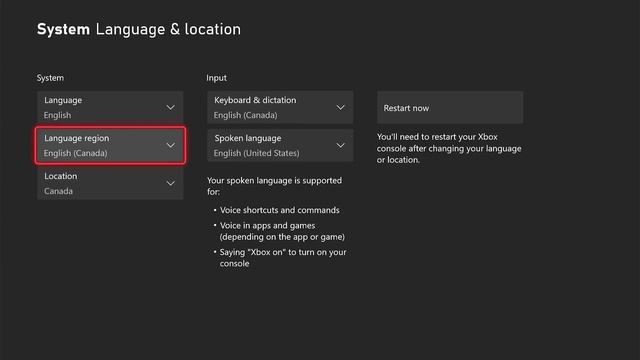Screen dimensions: 640x360
Task: Select the System section label above Language
Action: pyautogui.click(x=50, y=78)
